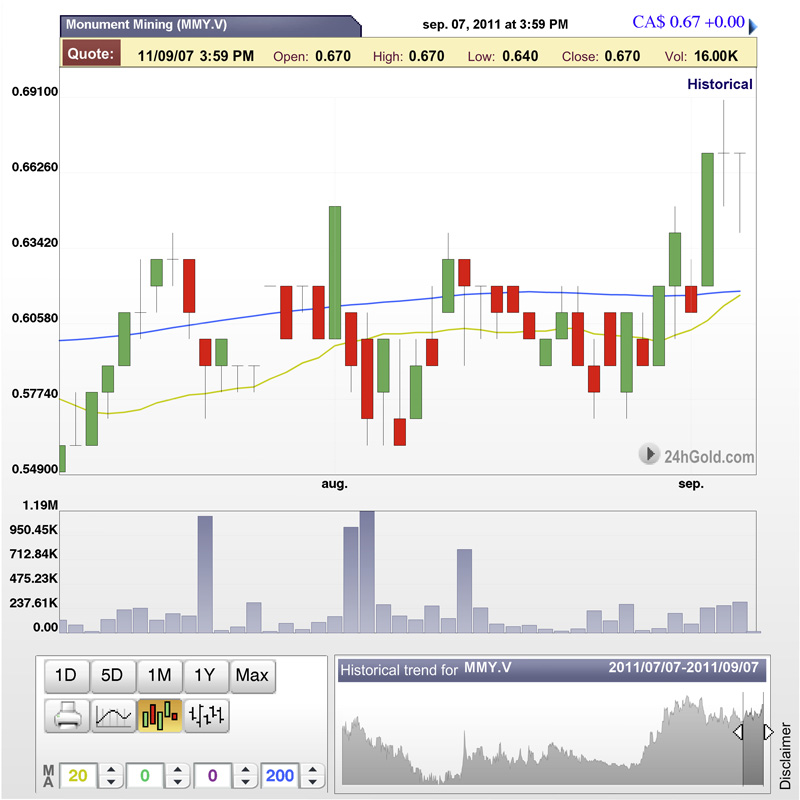Screen dimensions: 800x800
Task: Select the OHLC bar chart style
Action: click(x=206, y=715)
